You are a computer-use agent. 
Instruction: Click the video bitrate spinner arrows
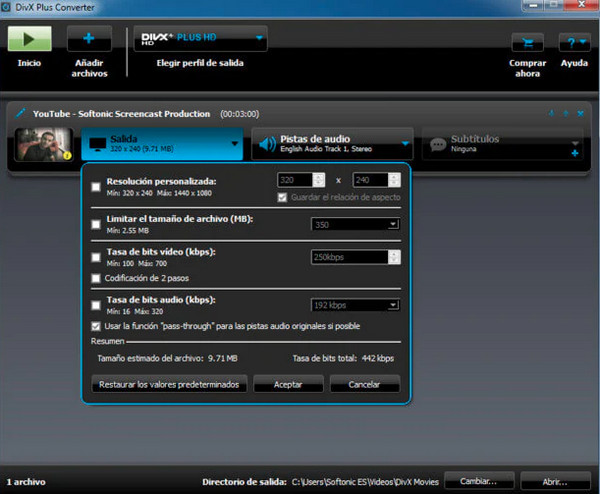394,257
